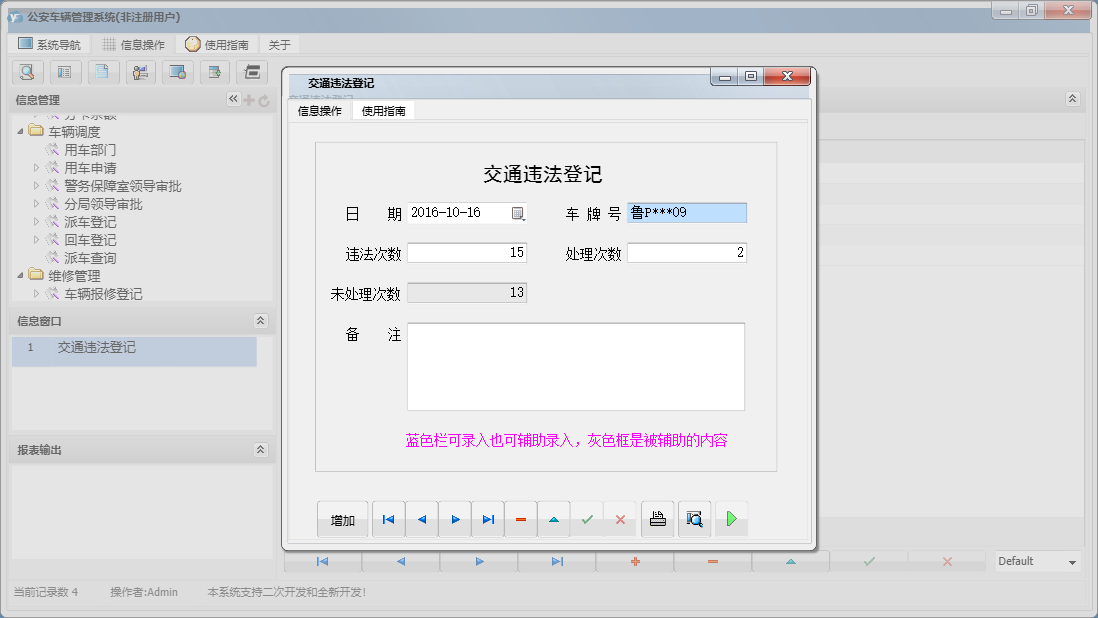
Task: Open the search tool on the main toolbar
Action: (x=26, y=72)
